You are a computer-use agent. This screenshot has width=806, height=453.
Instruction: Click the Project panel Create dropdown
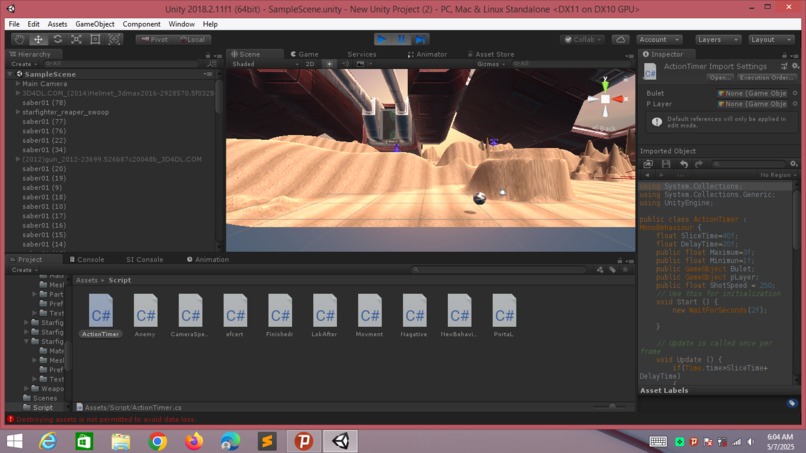pos(24,270)
